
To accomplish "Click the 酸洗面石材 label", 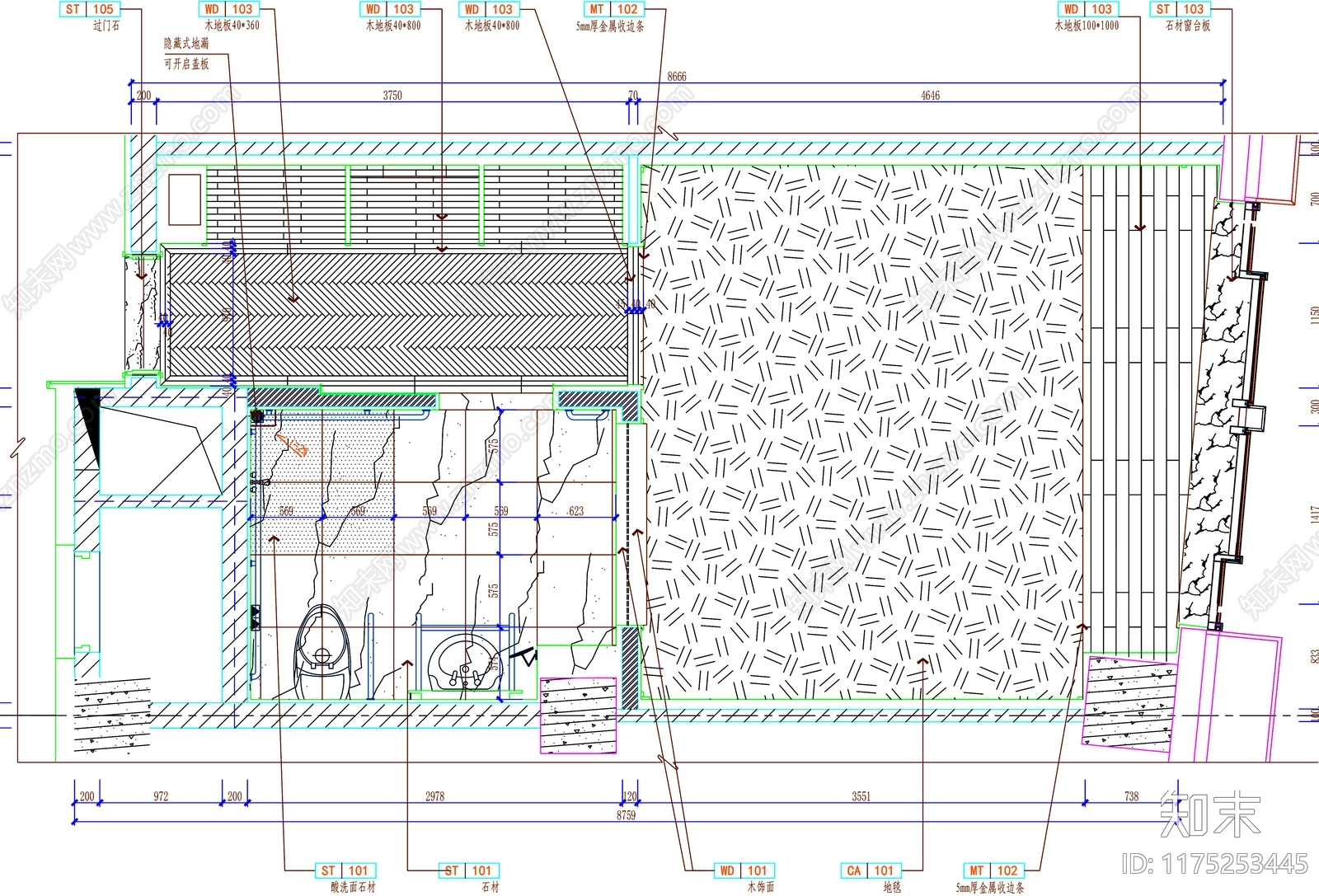I will click(353, 888).
